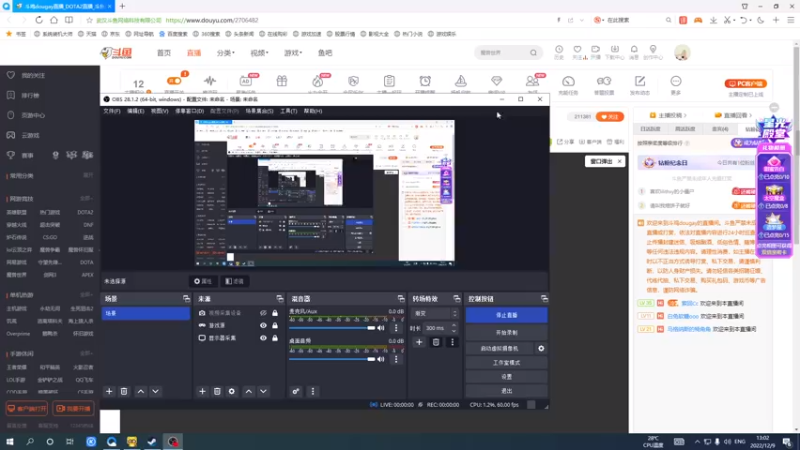The width and height of the screenshot is (800, 450).
Task: Pop out the Audio Mixer dock
Action: [401, 298]
